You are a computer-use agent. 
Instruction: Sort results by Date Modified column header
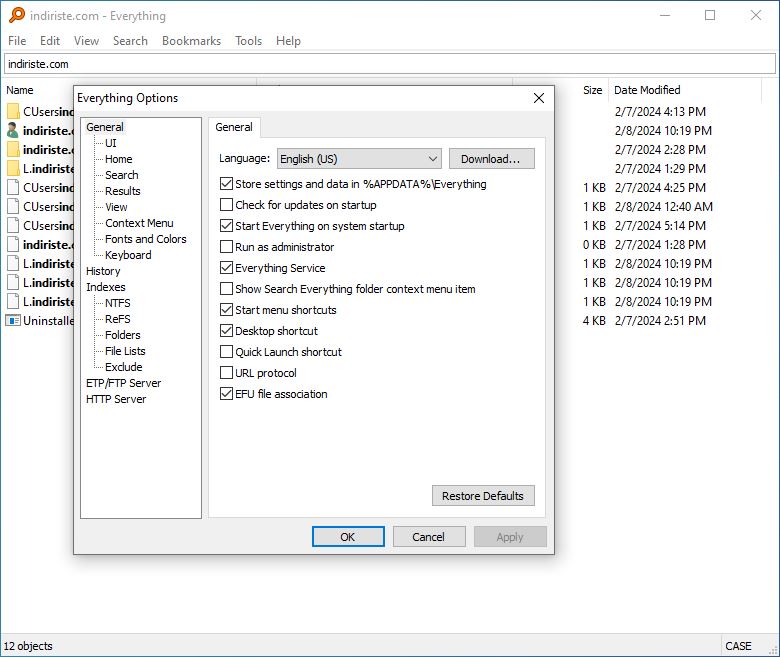pos(647,90)
